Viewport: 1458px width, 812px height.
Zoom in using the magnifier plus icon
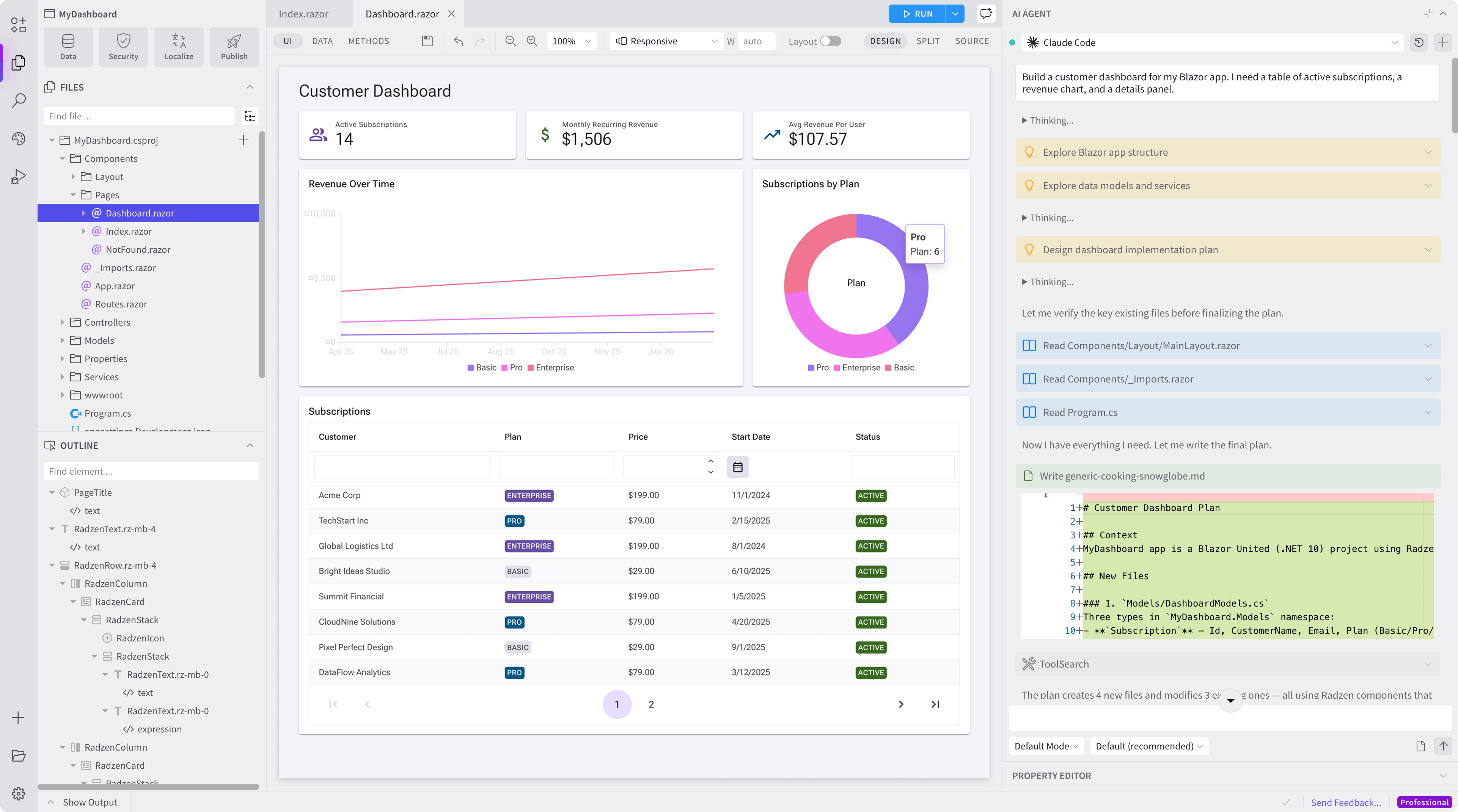pos(531,41)
